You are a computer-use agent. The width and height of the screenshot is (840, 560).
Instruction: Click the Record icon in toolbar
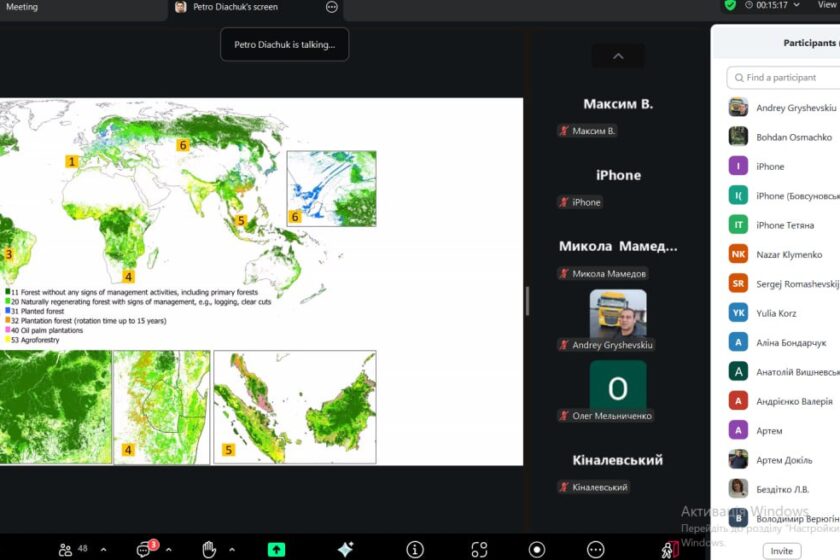537,549
